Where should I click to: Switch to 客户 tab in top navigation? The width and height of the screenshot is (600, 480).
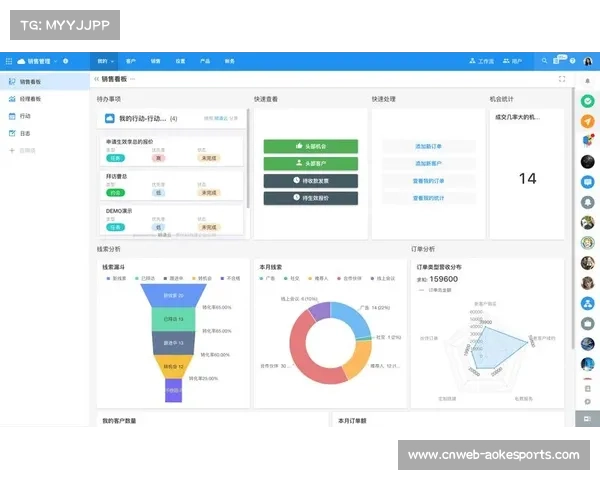coord(131,61)
